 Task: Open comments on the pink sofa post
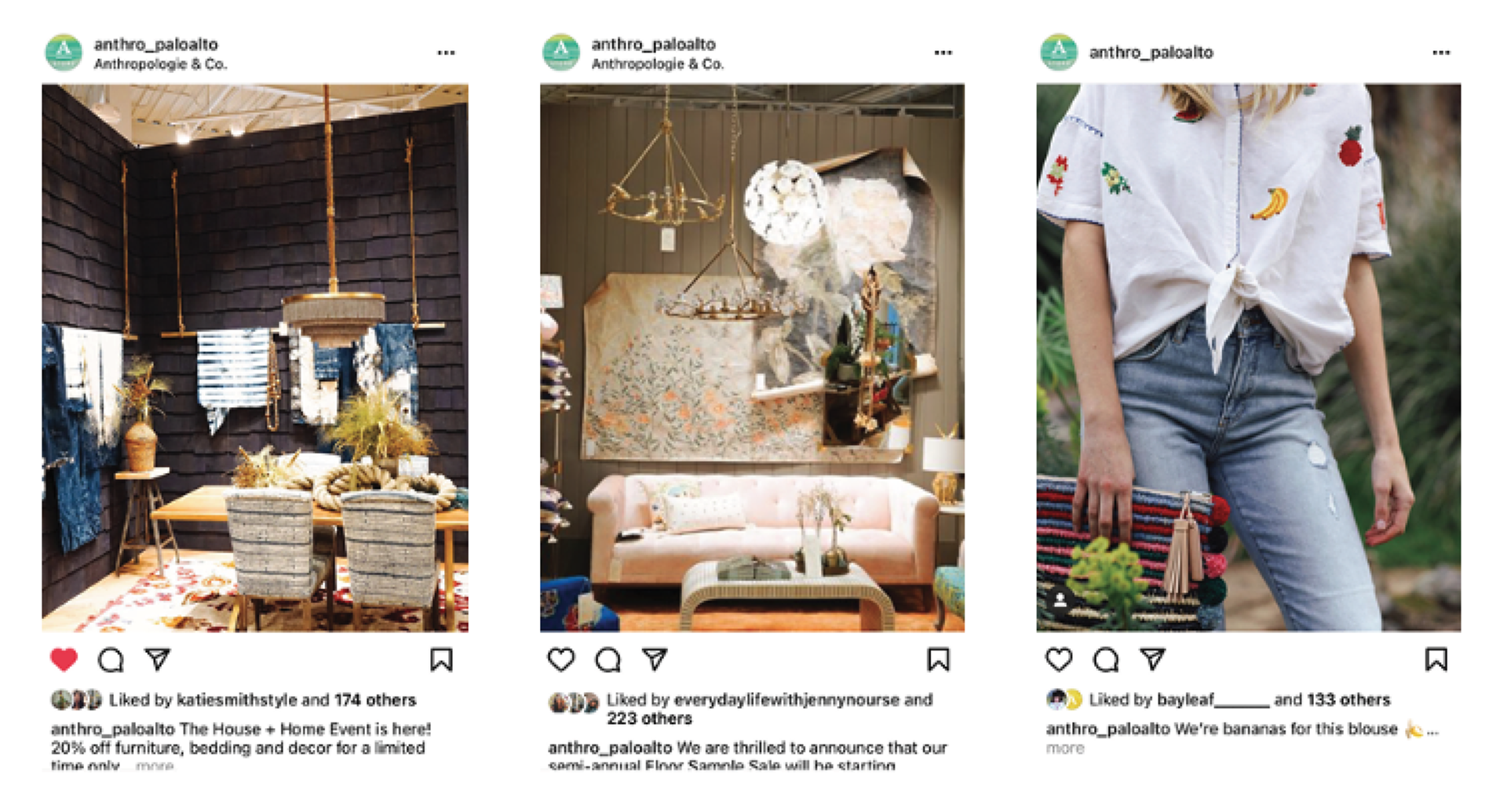pos(608,660)
